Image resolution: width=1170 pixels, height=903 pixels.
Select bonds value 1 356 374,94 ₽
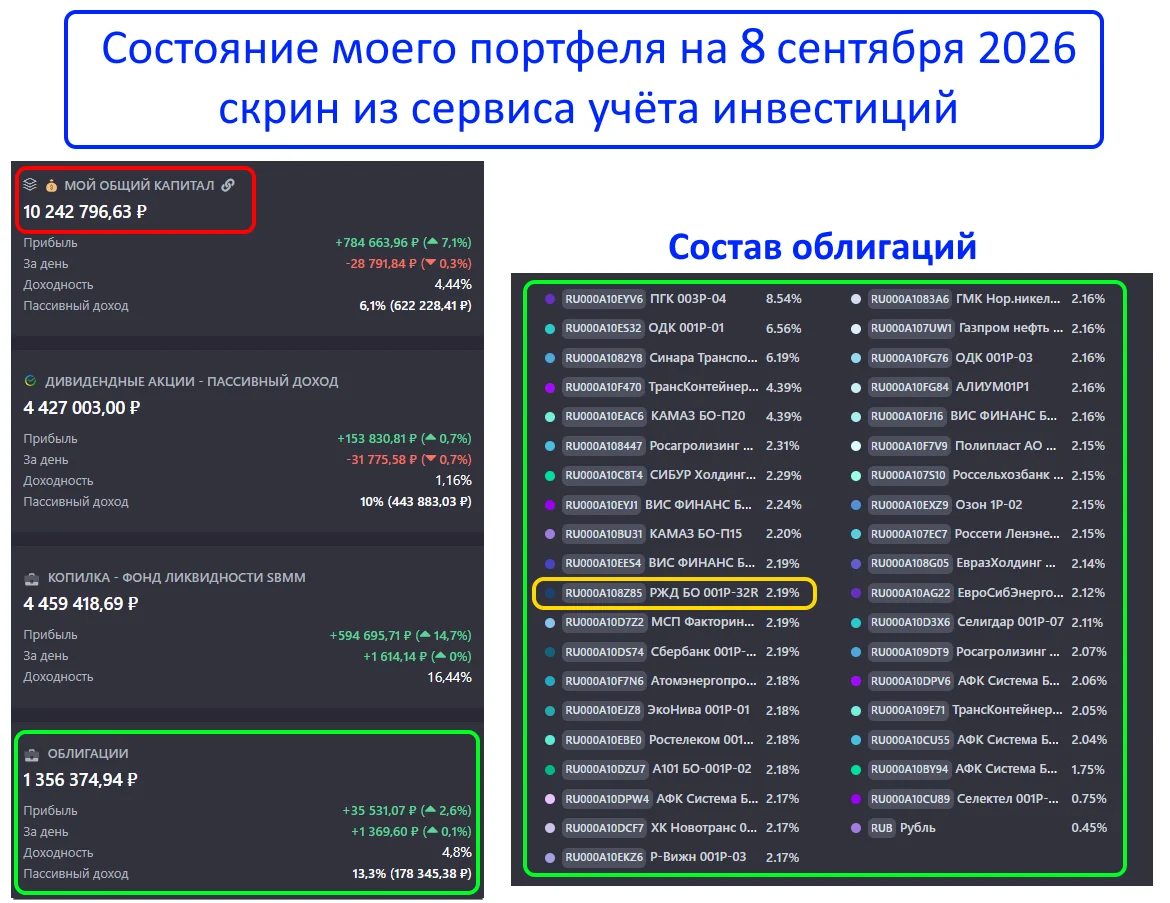click(x=81, y=780)
